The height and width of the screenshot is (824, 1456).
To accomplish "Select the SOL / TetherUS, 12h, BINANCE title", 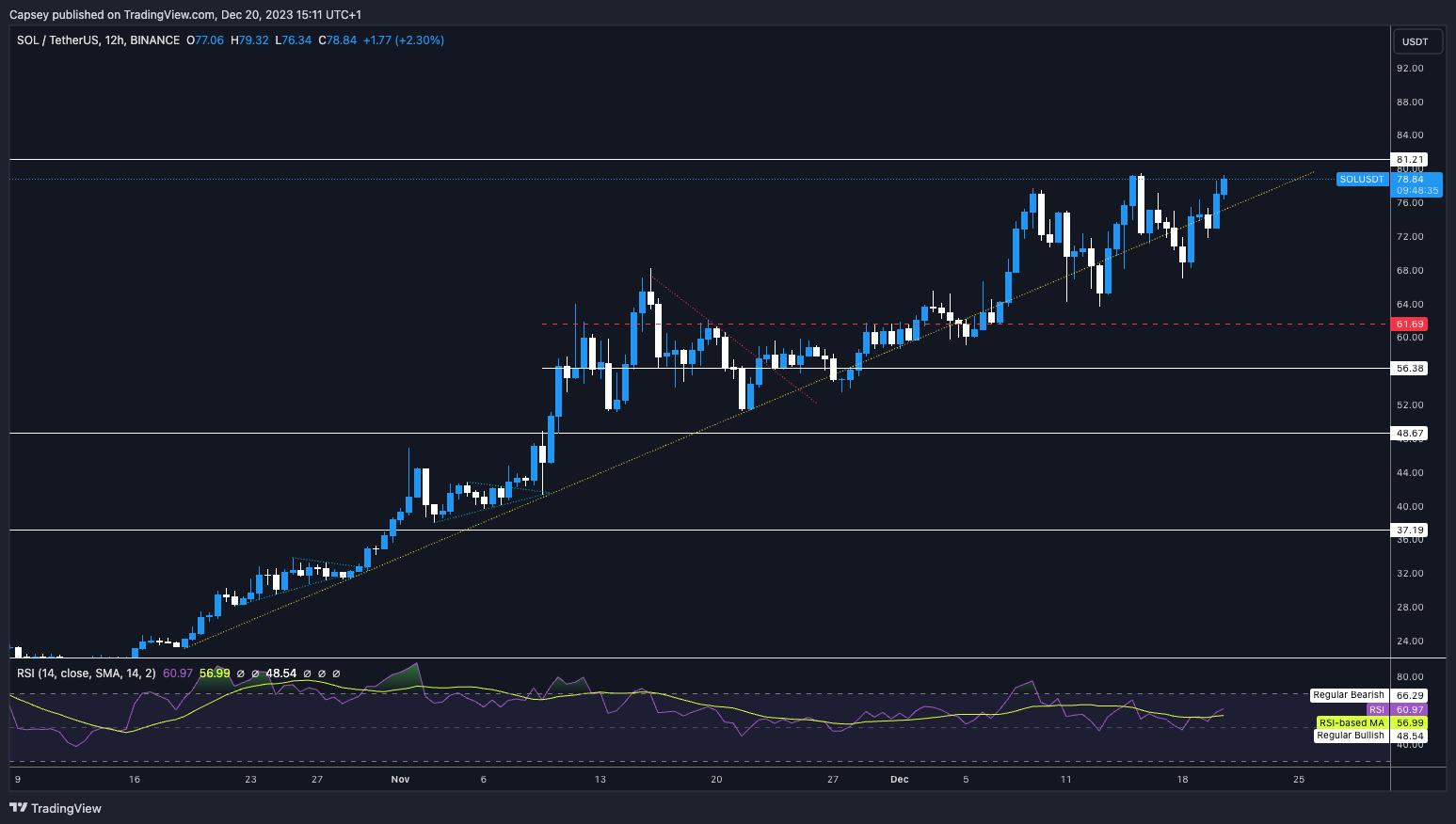I will (x=98, y=40).
